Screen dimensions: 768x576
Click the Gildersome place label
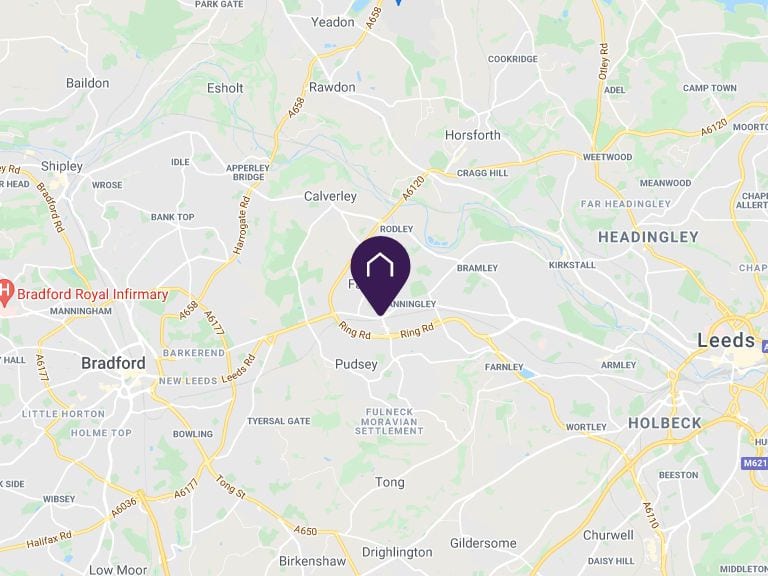[x=483, y=543]
